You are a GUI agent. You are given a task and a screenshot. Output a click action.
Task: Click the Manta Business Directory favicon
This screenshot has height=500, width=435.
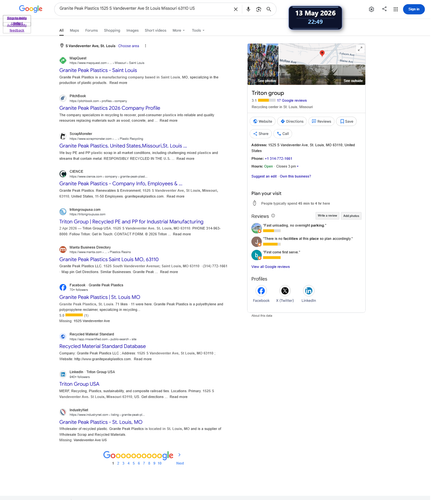click(x=63, y=249)
